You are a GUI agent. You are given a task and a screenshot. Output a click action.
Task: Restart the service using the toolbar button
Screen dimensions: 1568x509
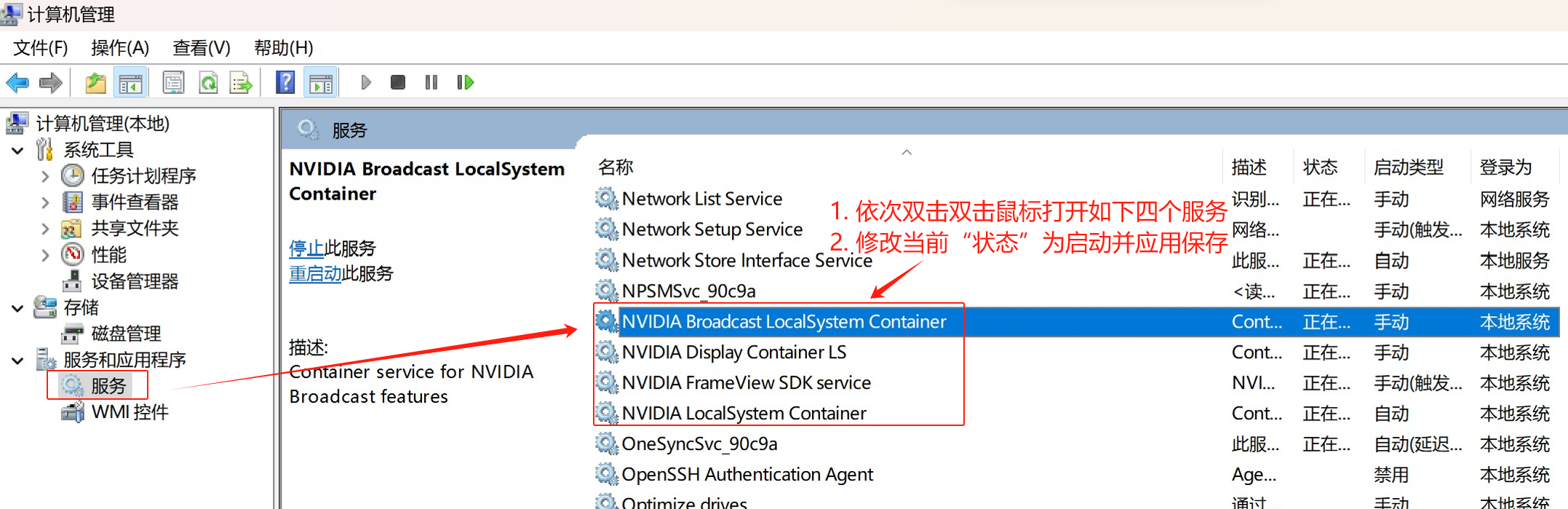click(x=465, y=82)
